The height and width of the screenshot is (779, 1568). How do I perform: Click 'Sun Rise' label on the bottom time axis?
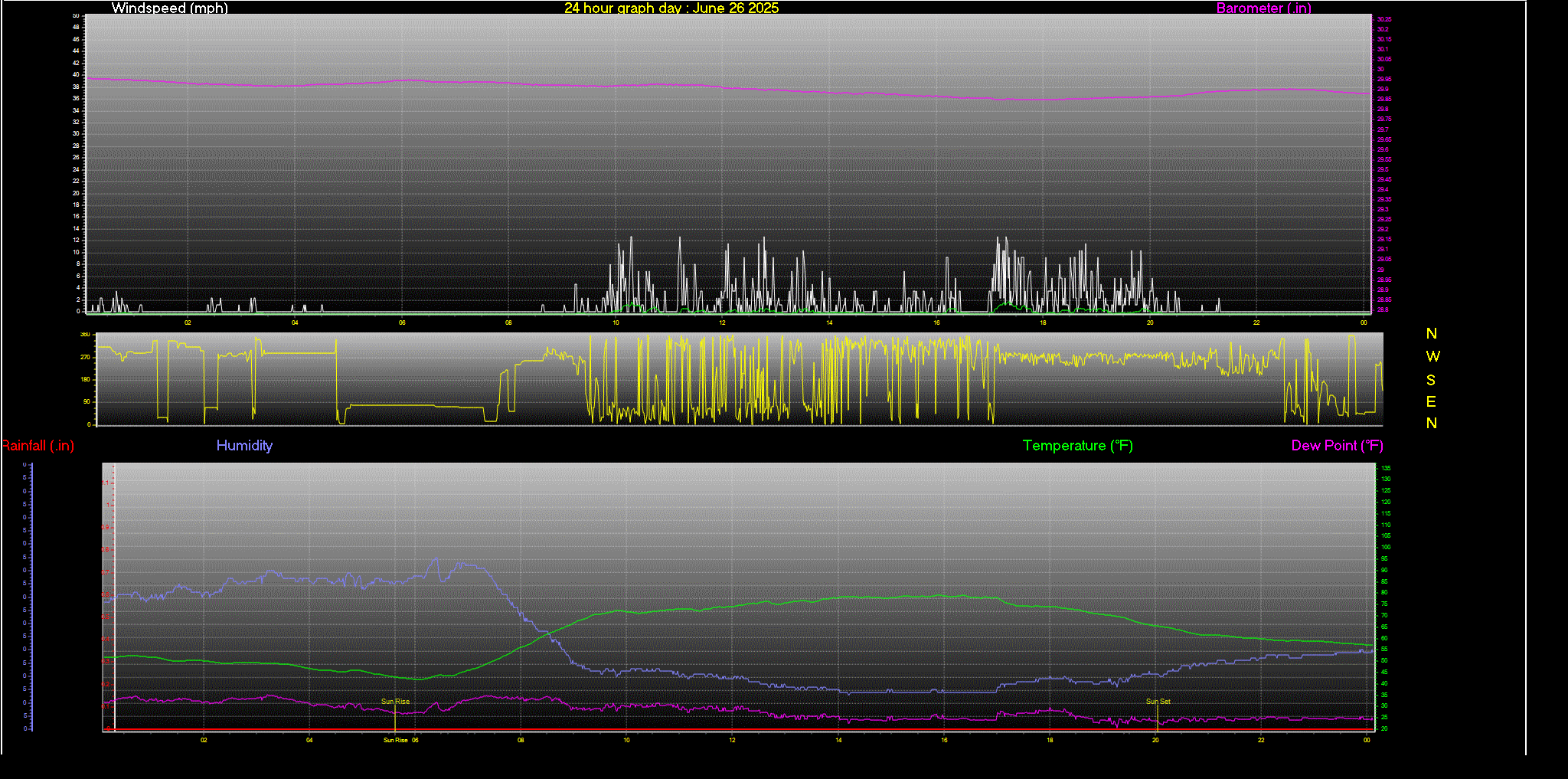(396, 740)
